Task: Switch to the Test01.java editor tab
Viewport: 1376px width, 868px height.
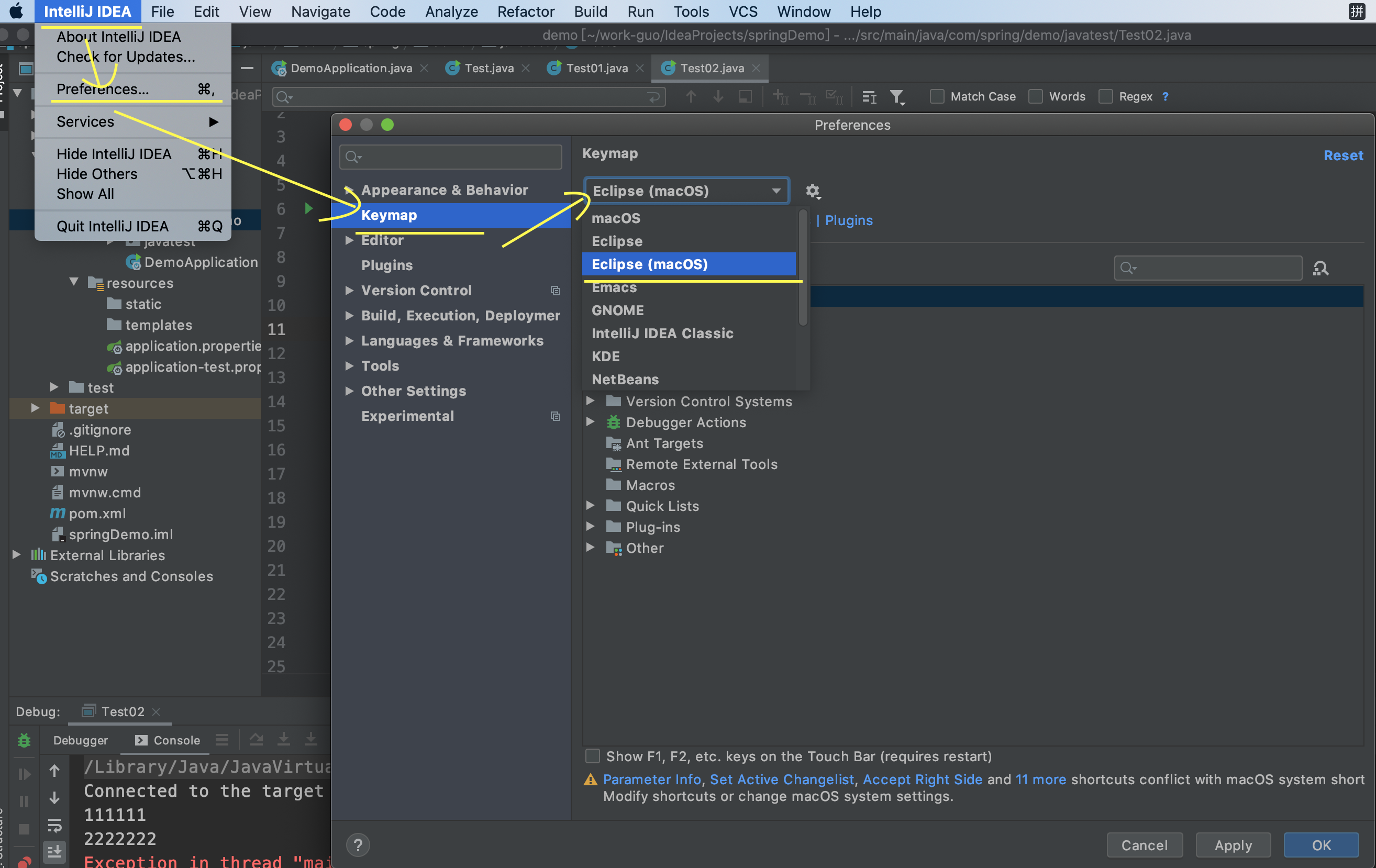Action: pyautogui.click(x=596, y=68)
